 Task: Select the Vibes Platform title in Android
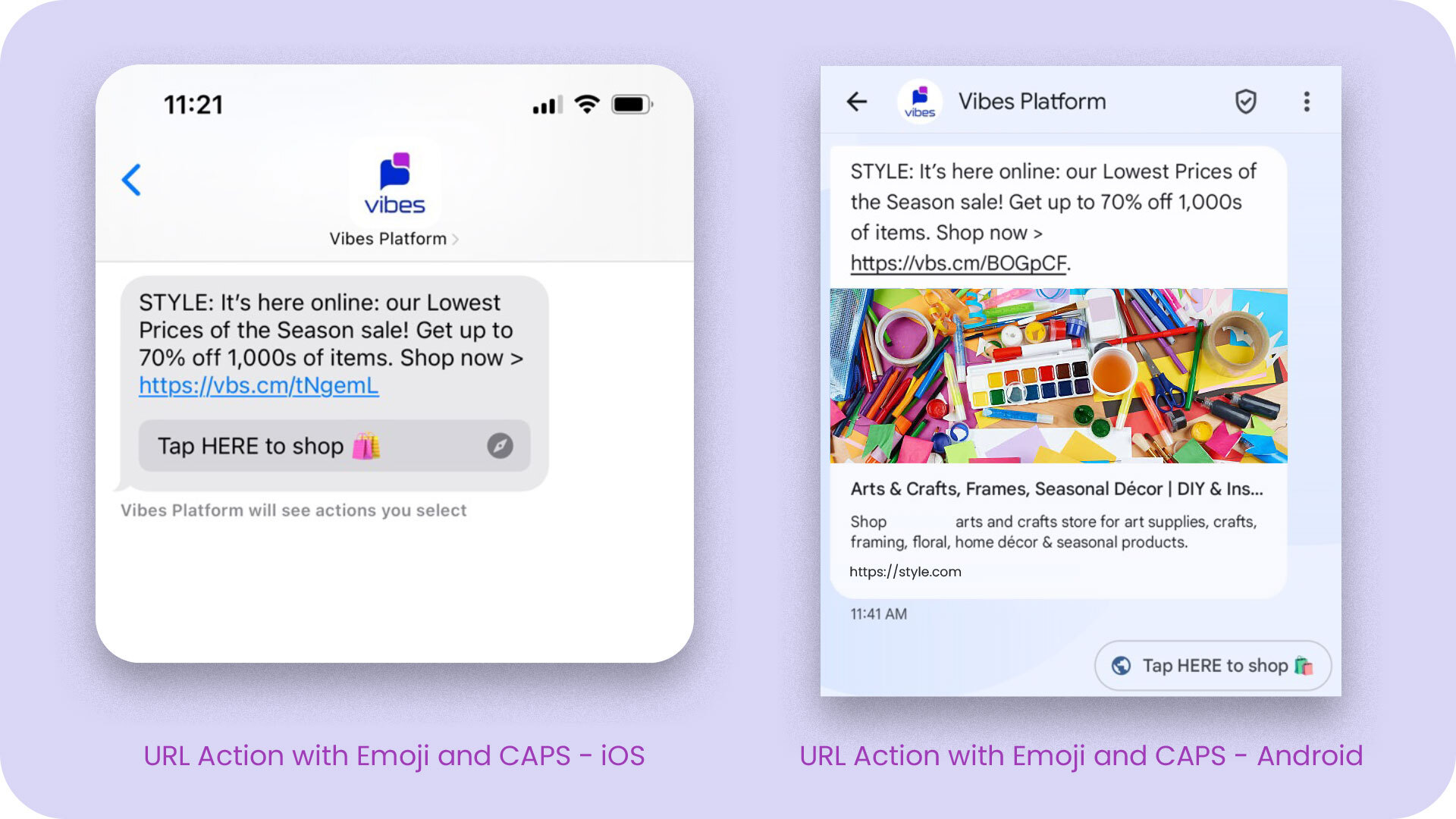1032,102
